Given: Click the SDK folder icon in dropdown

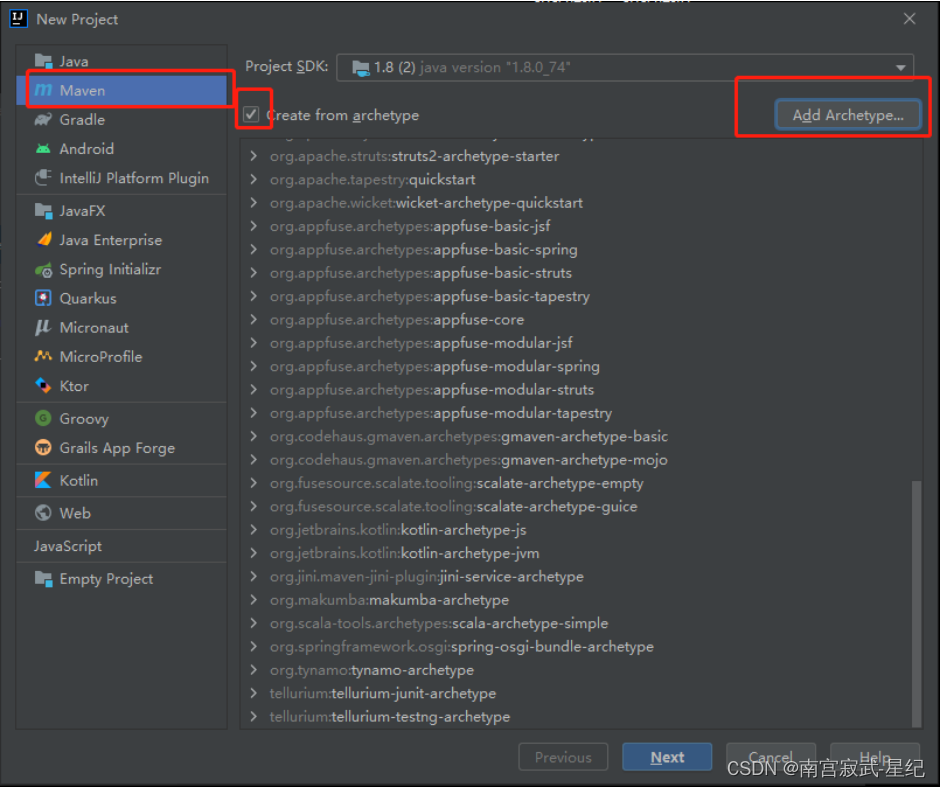Looking at the screenshot, I should click(x=361, y=68).
